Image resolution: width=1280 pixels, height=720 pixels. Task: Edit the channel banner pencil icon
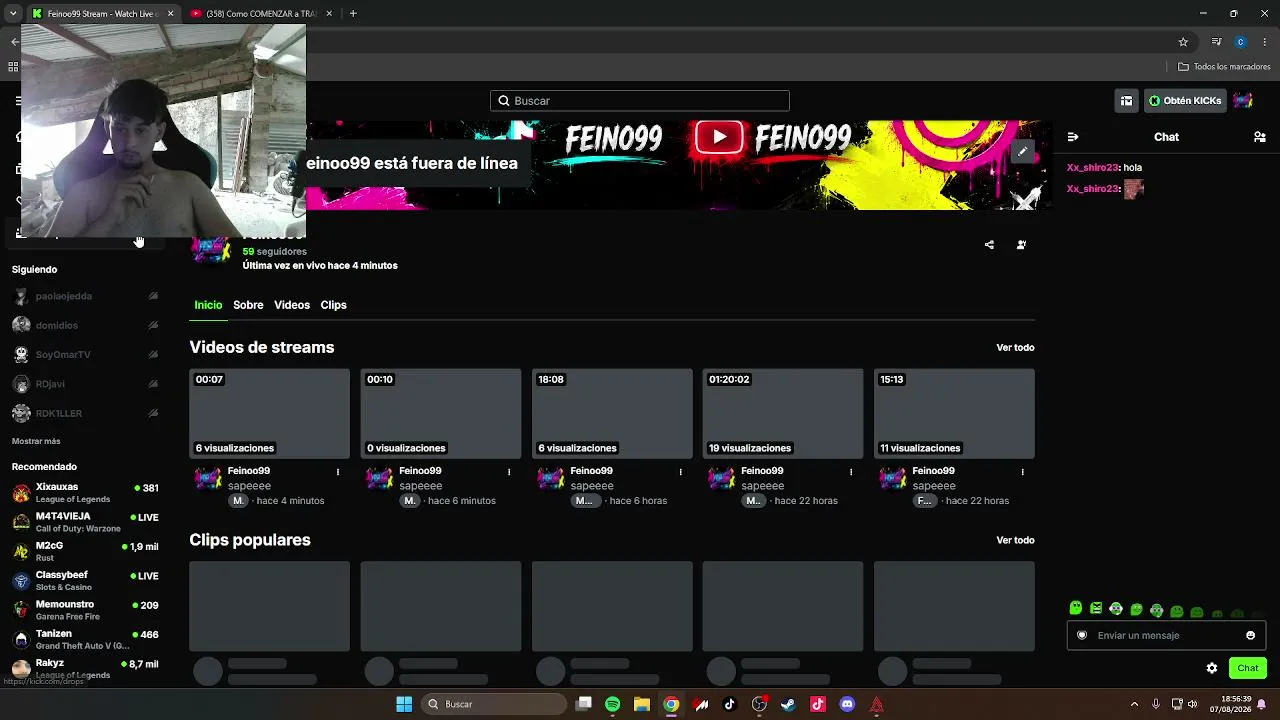tap(1022, 151)
